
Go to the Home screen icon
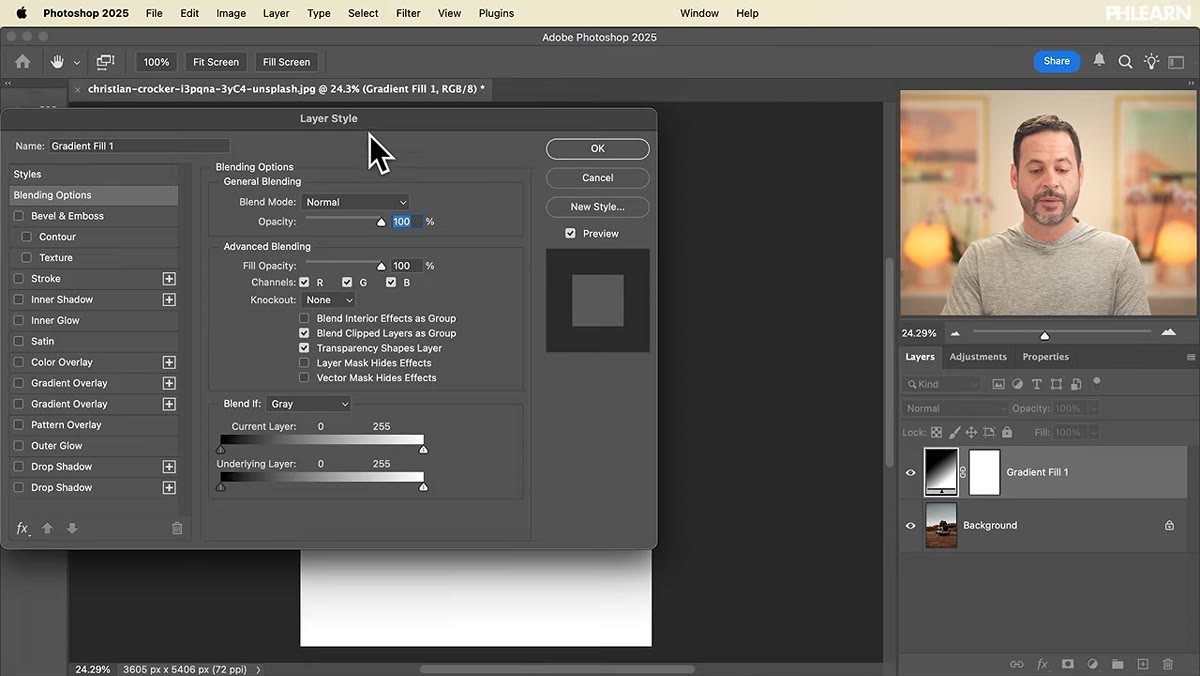coord(22,62)
